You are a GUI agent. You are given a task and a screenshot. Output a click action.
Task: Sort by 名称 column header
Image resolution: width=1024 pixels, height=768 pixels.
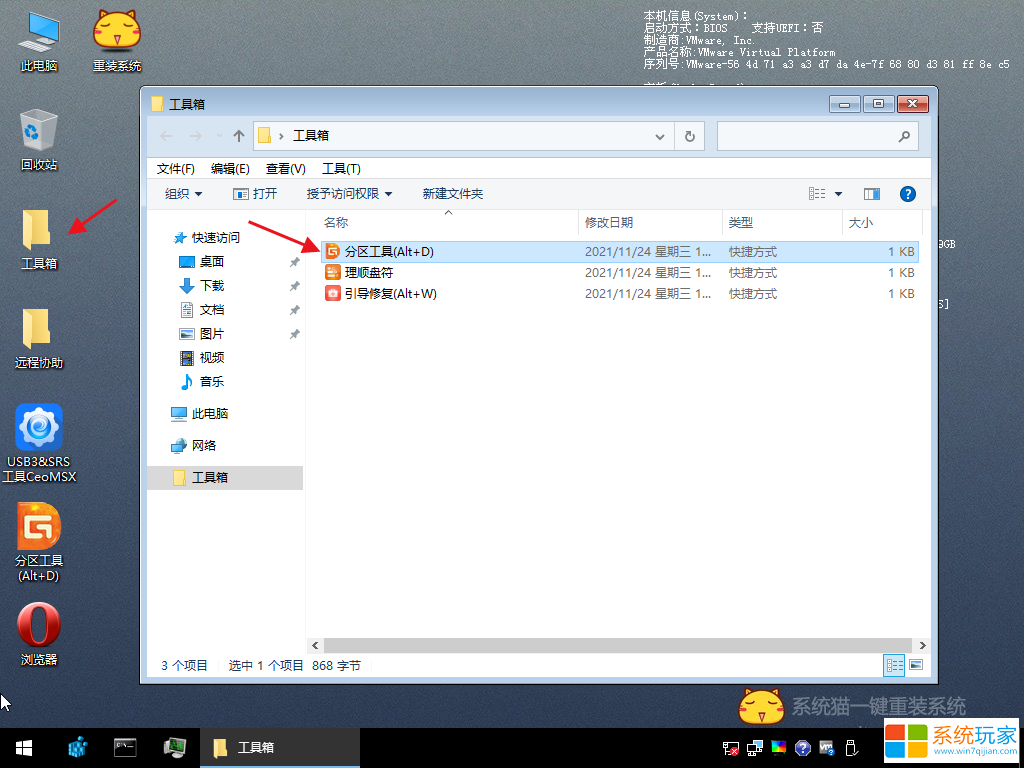point(448,223)
